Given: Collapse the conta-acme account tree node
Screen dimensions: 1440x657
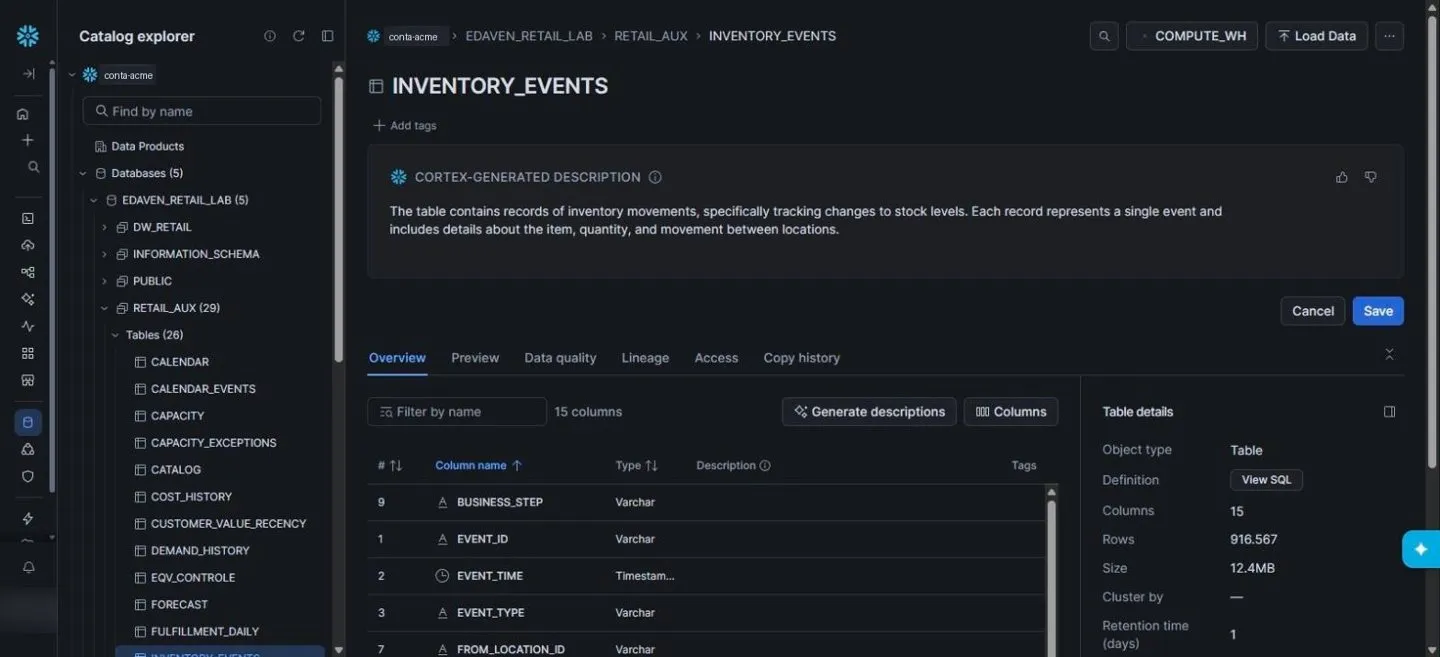Looking at the screenshot, I should click(x=71, y=75).
